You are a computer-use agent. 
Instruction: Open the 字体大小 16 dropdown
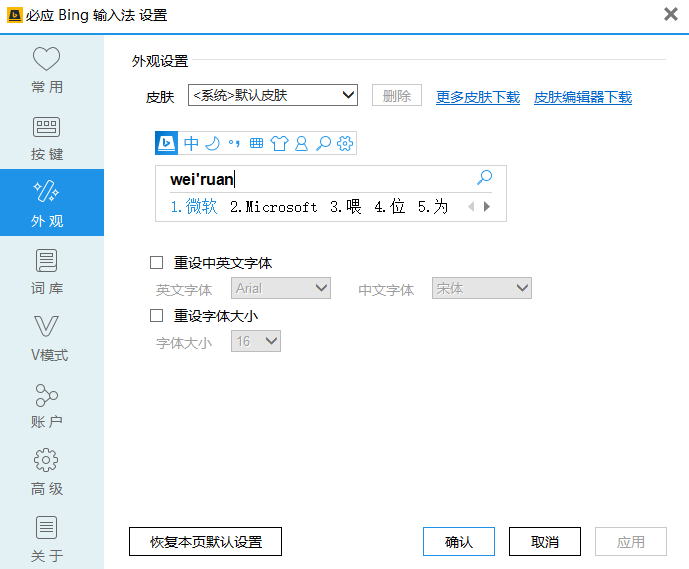(x=256, y=342)
